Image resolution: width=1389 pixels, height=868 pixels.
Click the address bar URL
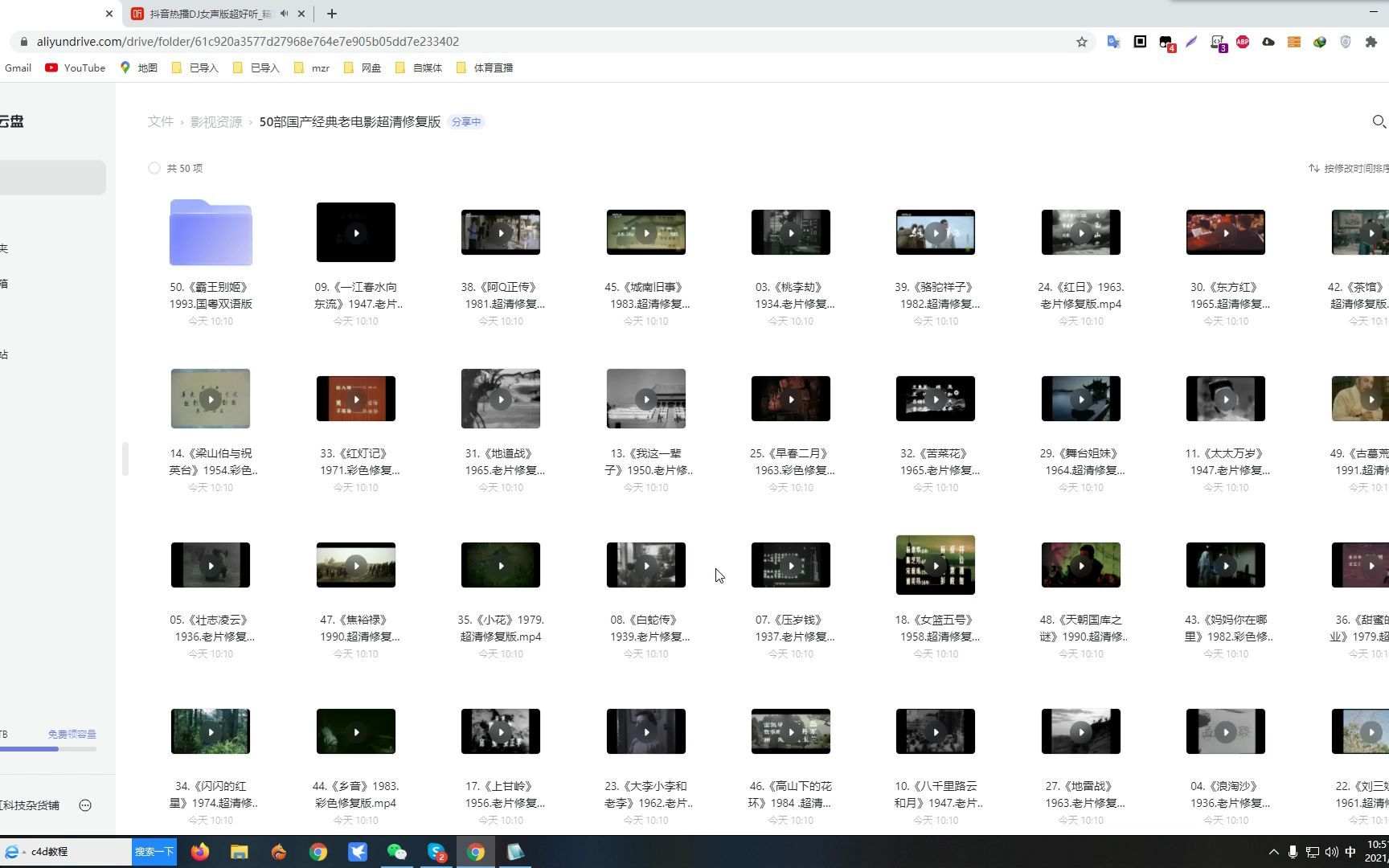click(x=248, y=42)
